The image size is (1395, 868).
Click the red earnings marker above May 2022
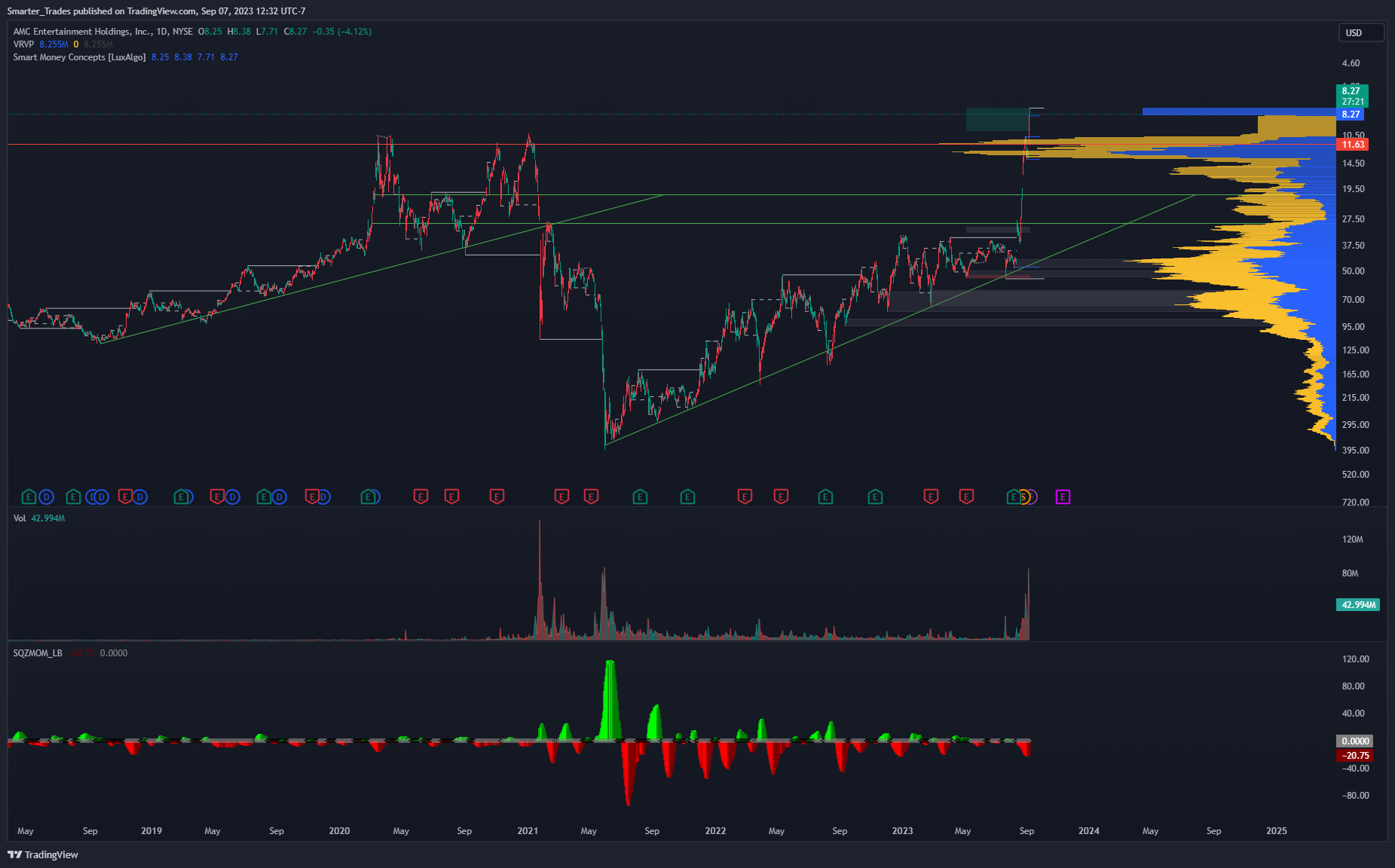tap(781, 497)
